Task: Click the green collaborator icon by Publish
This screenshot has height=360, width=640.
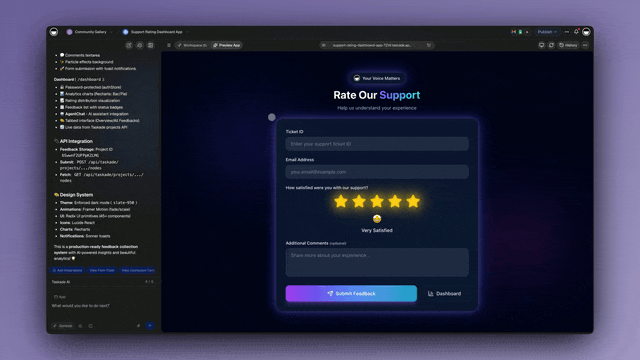Action: pyautogui.click(x=520, y=32)
